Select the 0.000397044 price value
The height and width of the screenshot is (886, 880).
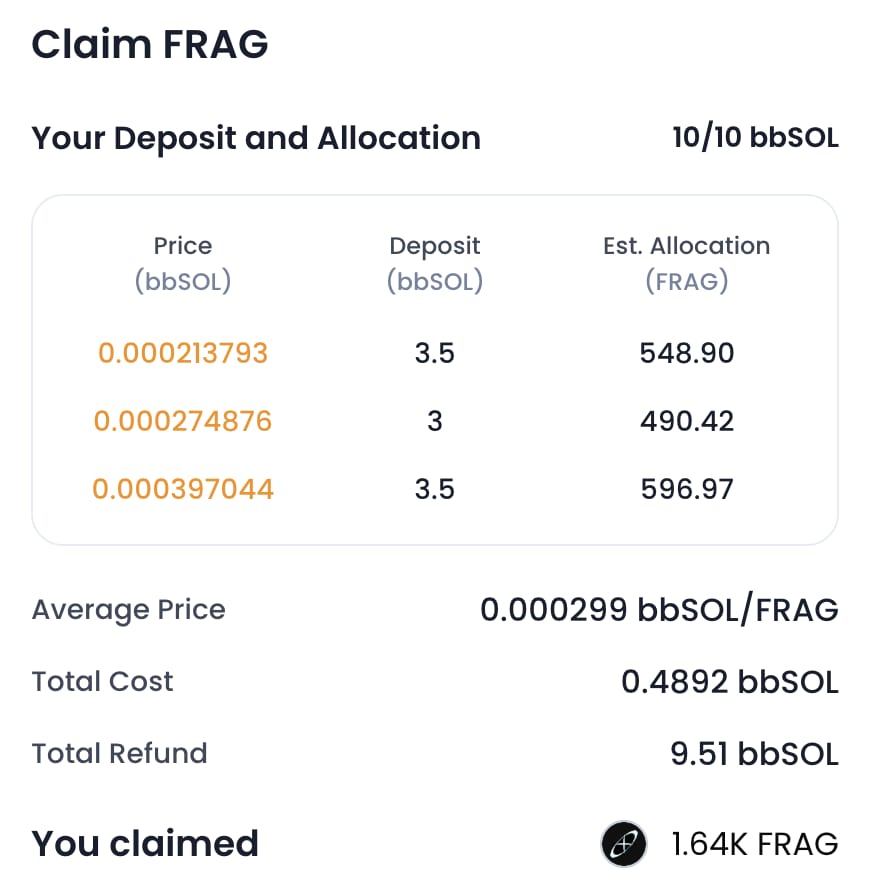click(183, 489)
